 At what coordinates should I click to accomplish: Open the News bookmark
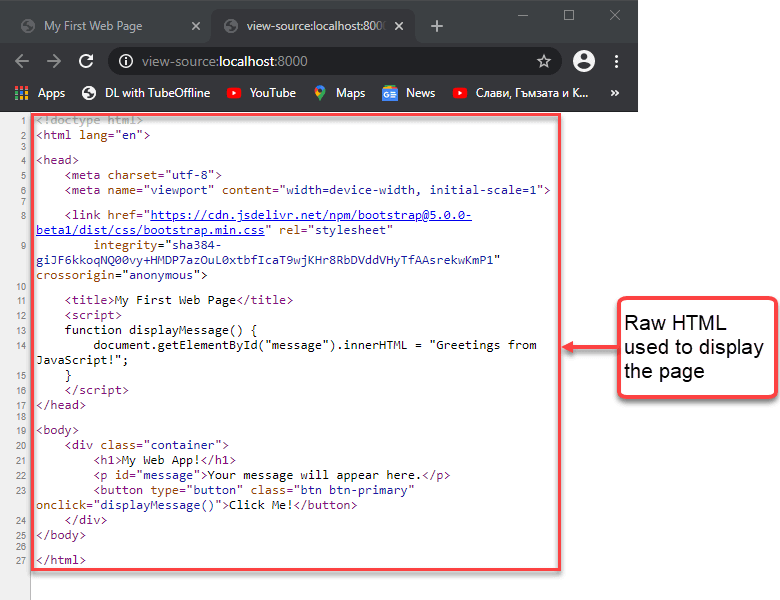click(408, 93)
